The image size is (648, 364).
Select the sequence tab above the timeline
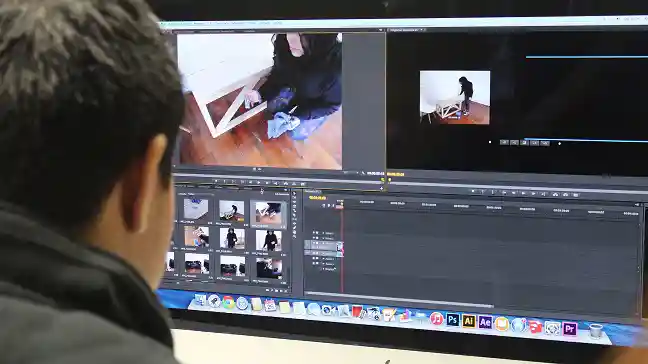[x=313, y=192]
